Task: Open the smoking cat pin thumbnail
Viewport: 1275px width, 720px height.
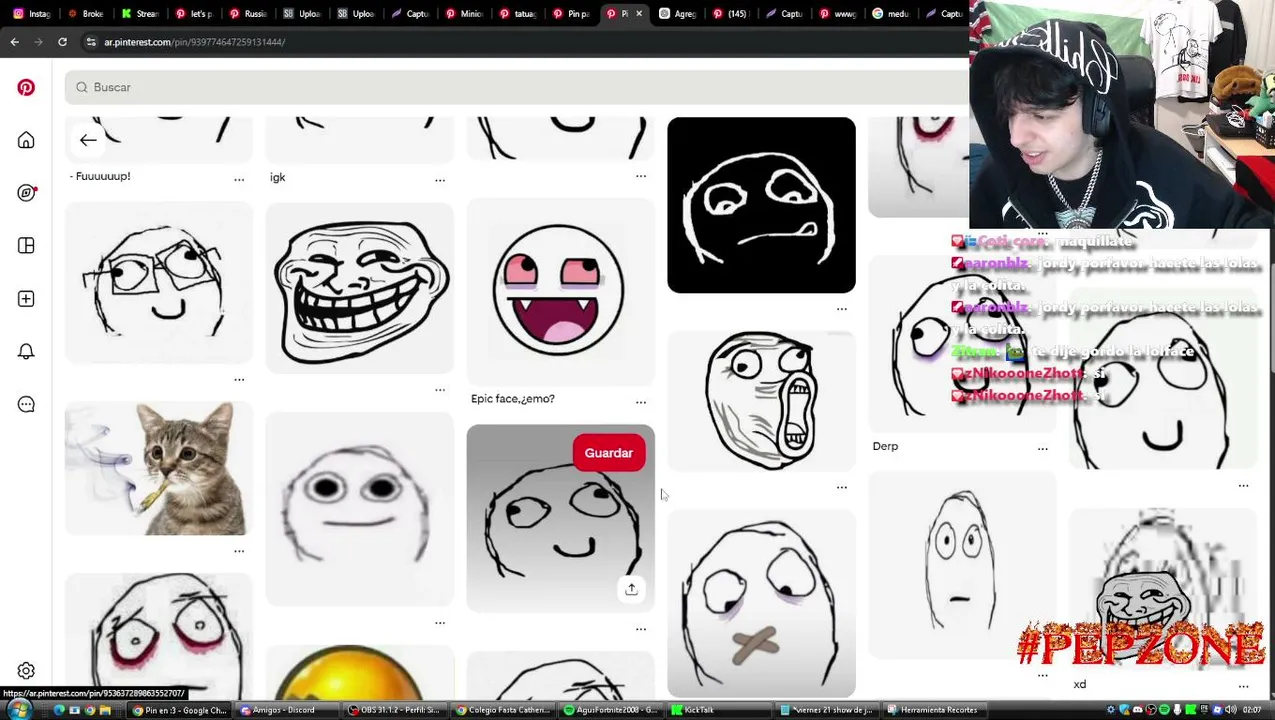Action: (159, 468)
